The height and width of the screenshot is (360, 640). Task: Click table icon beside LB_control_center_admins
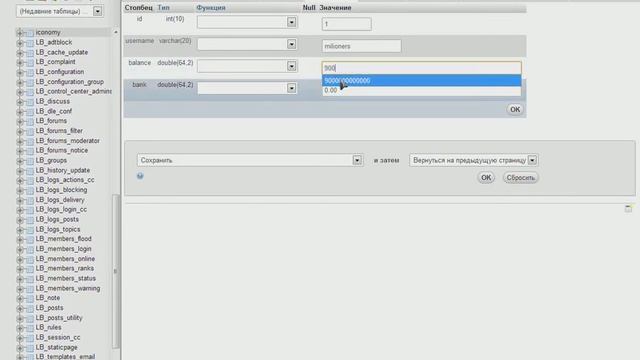(x=29, y=92)
